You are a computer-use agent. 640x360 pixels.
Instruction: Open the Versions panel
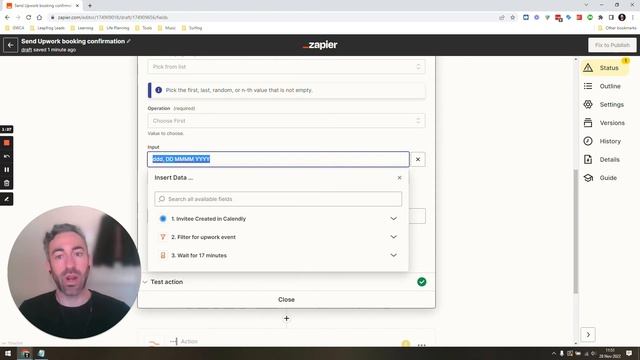pos(604,122)
